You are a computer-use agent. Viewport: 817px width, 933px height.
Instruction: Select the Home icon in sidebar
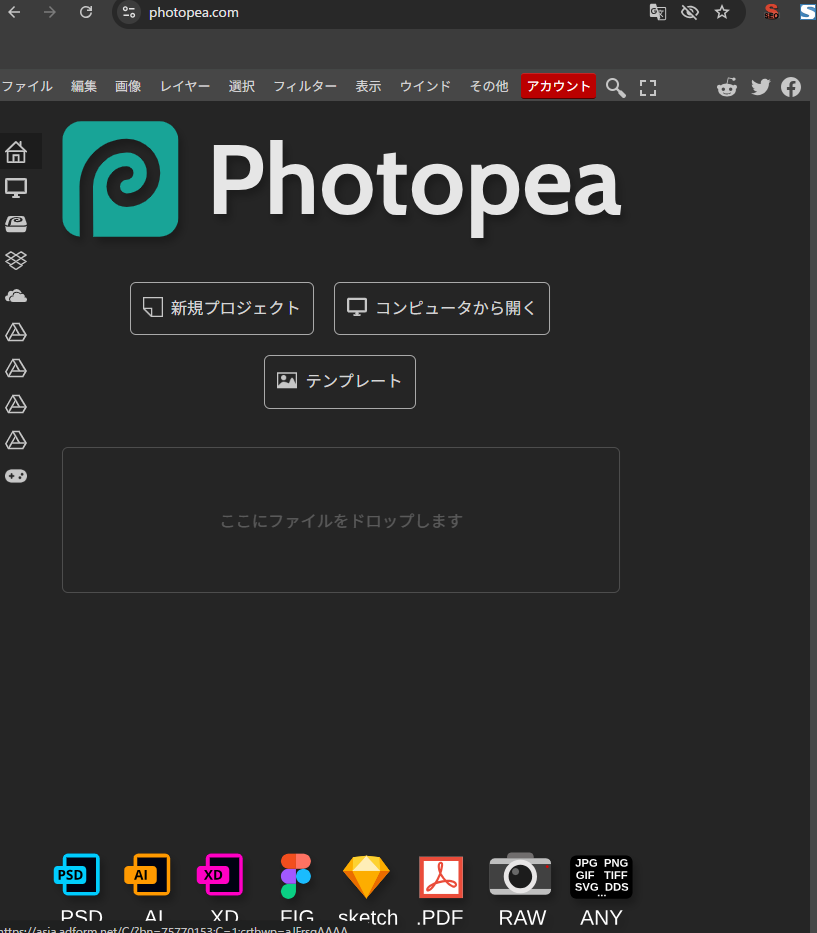click(x=16, y=152)
